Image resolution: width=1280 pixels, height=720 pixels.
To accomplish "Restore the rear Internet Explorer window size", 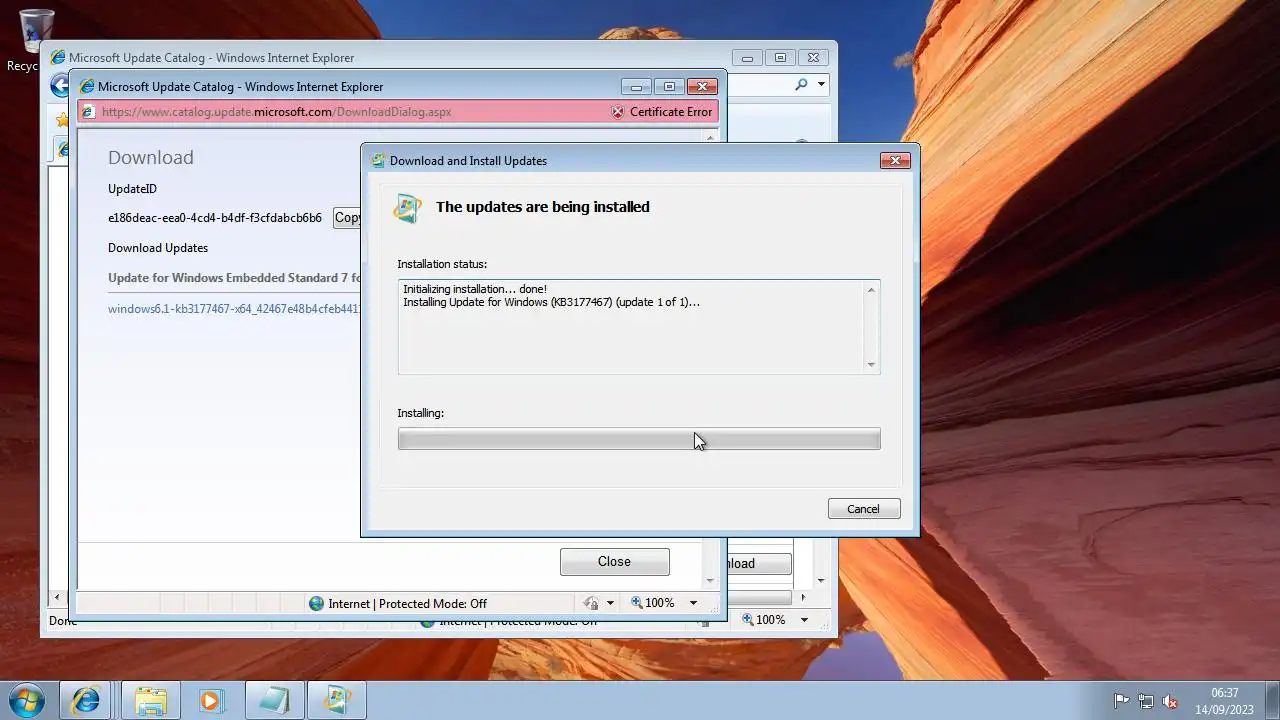I will click(781, 58).
